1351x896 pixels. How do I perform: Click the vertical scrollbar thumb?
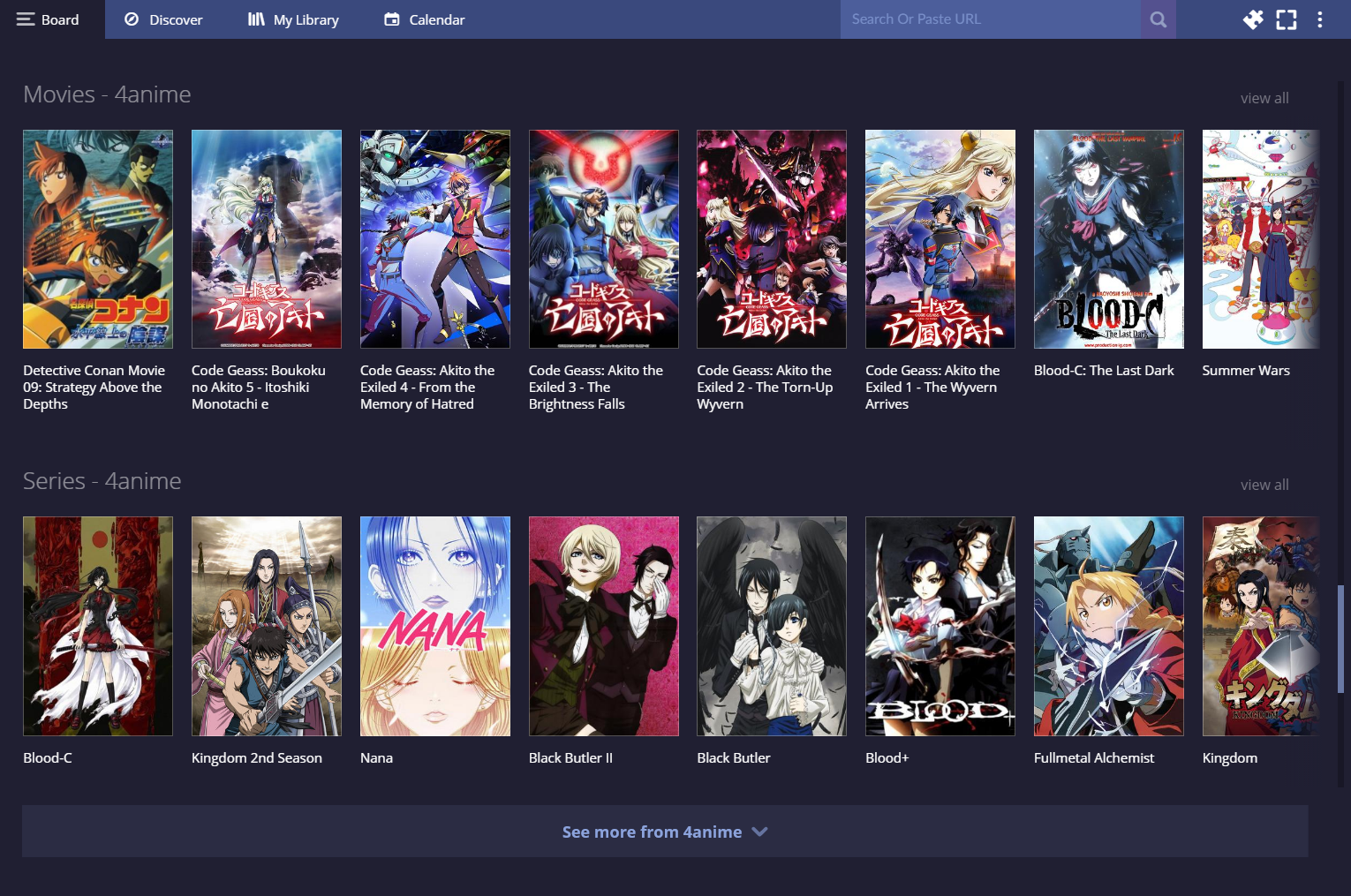(x=1340, y=638)
